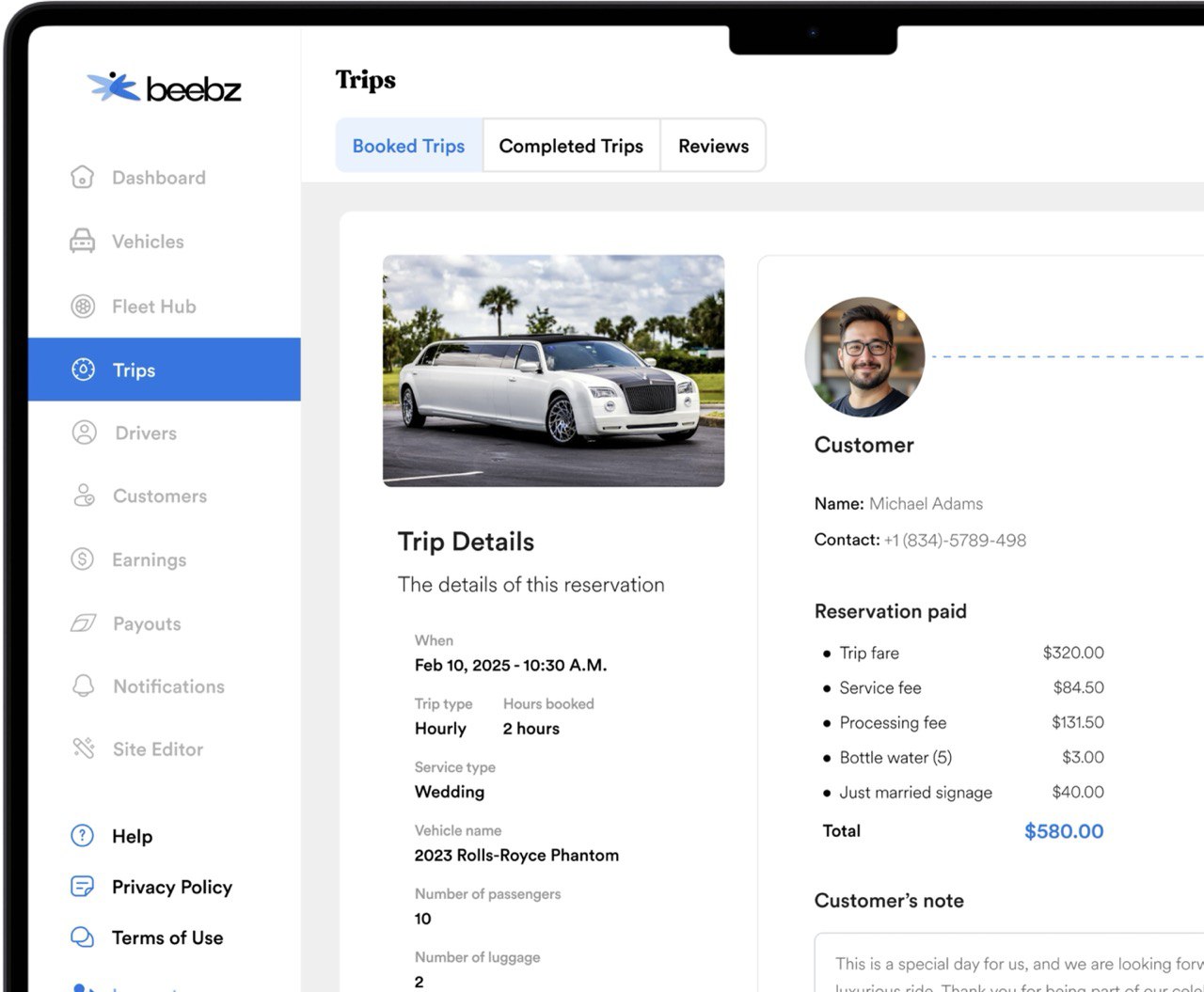
Task: Click the Payouts icon
Action: tap(83, 623)
